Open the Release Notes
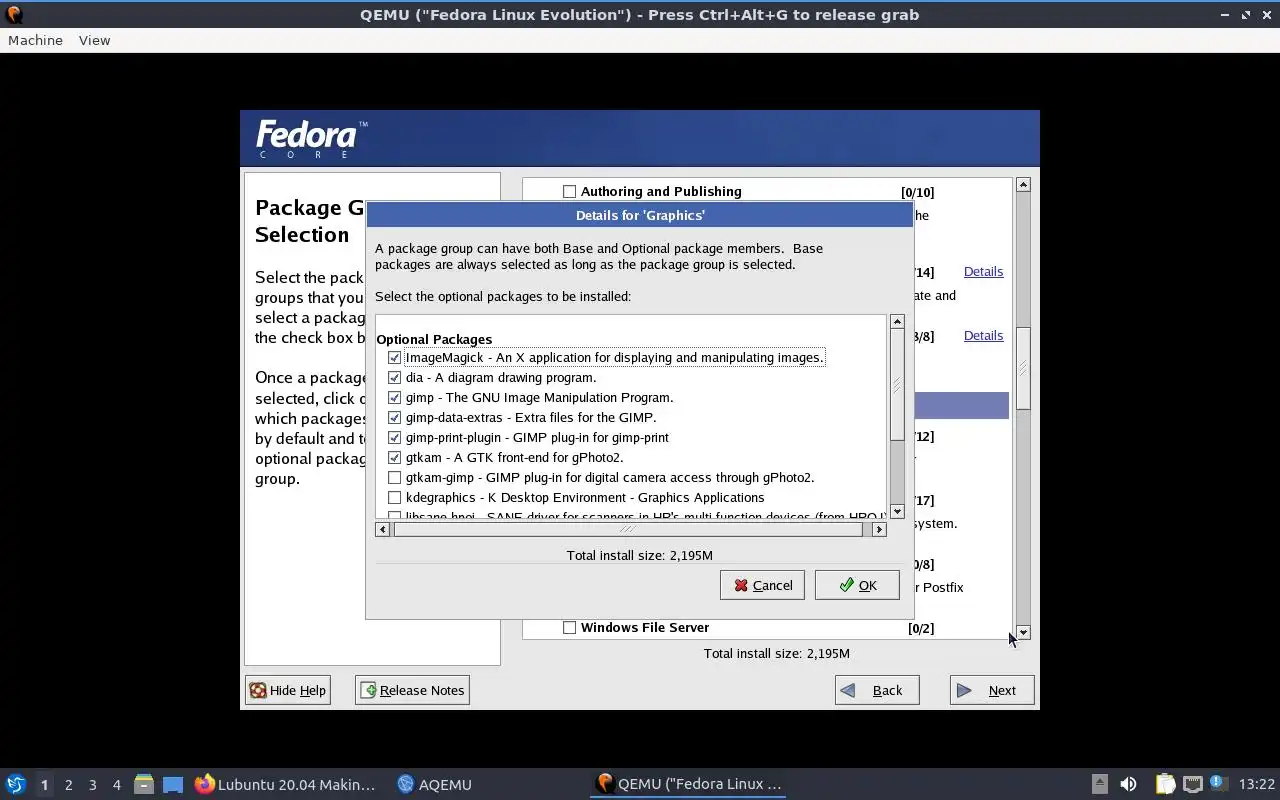The width and height of the screenshot is (1280, 800). point(412,690)
